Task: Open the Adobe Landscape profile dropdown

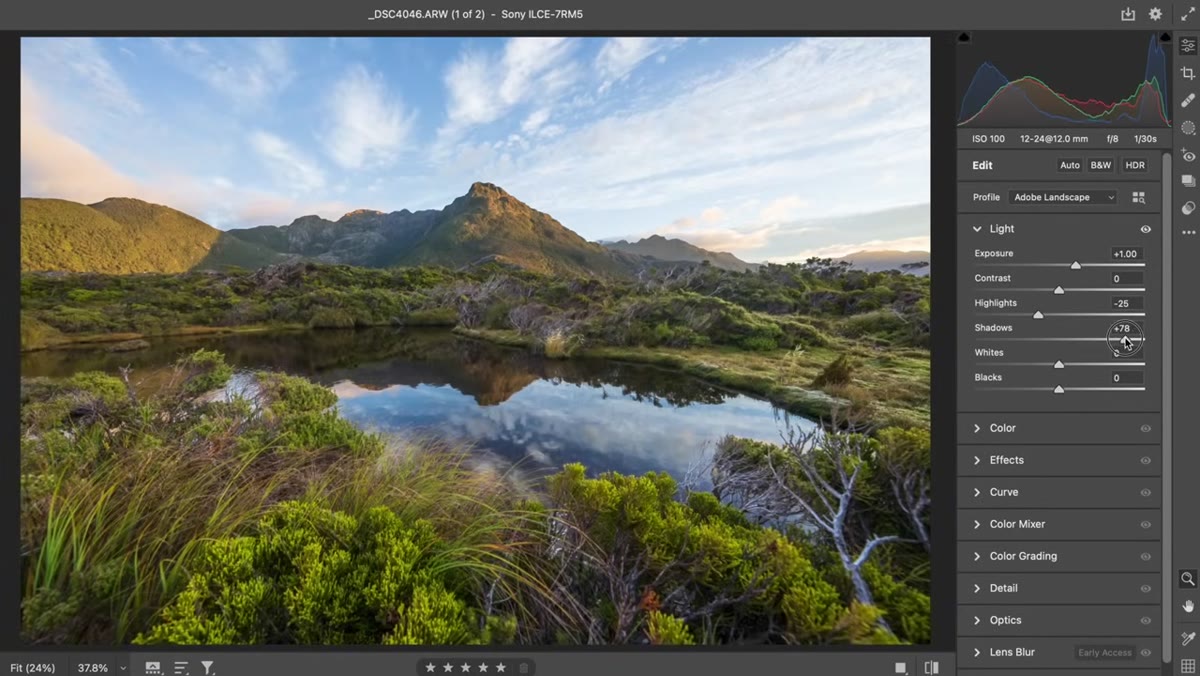Action: (x=1062, y=197)
